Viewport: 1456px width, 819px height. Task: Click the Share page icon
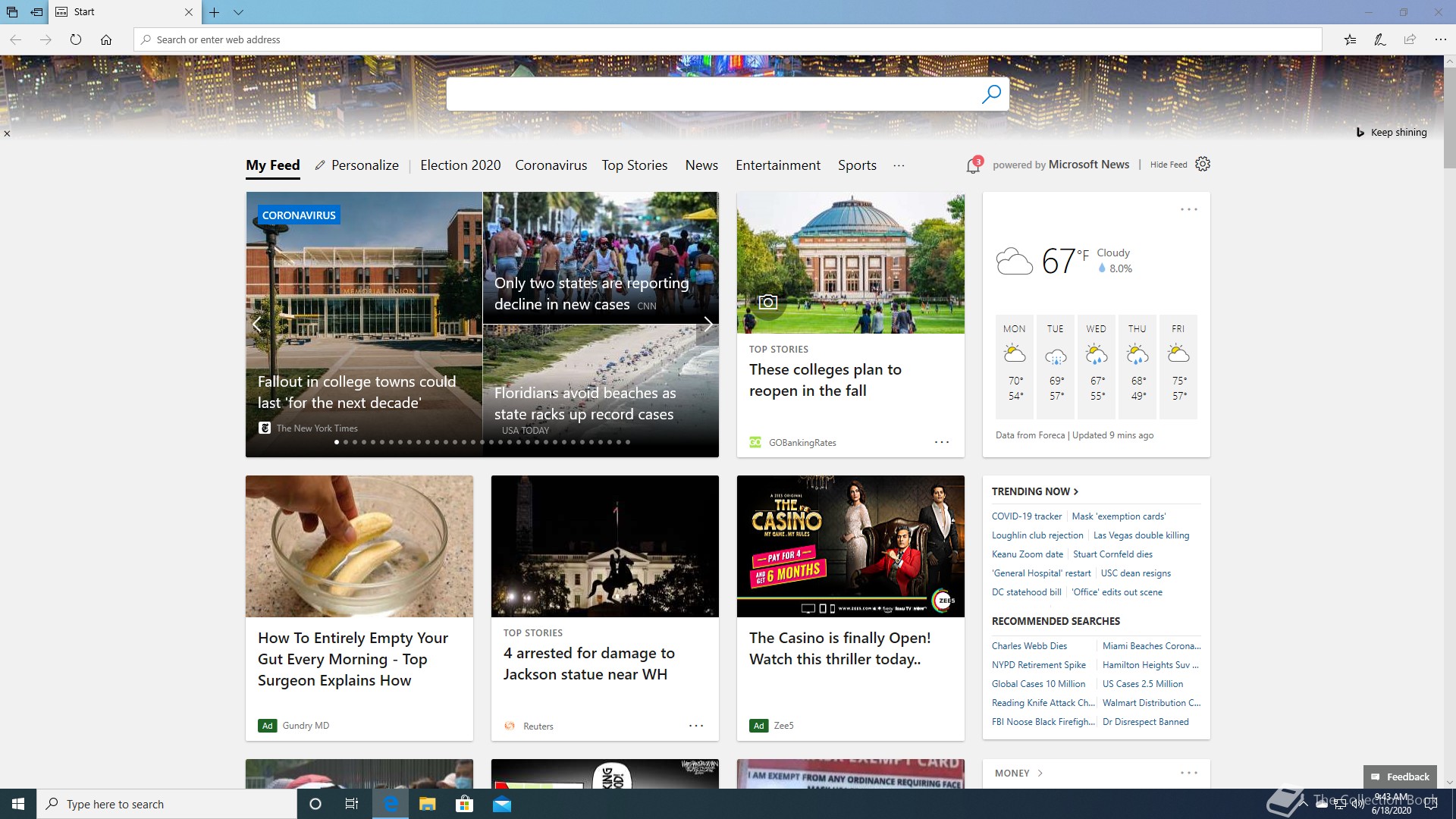pos(1410,39)
